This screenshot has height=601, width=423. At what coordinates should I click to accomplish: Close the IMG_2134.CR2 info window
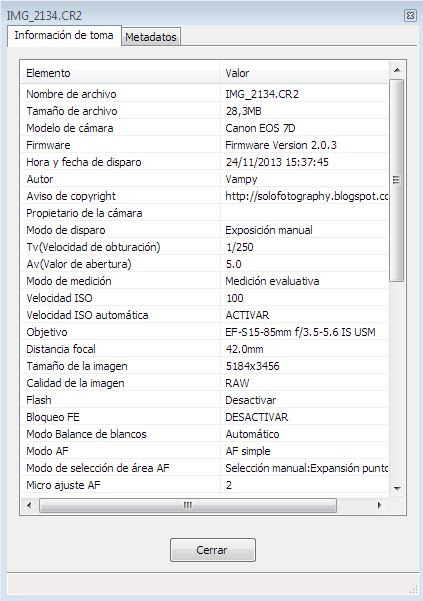pos(410,15)
